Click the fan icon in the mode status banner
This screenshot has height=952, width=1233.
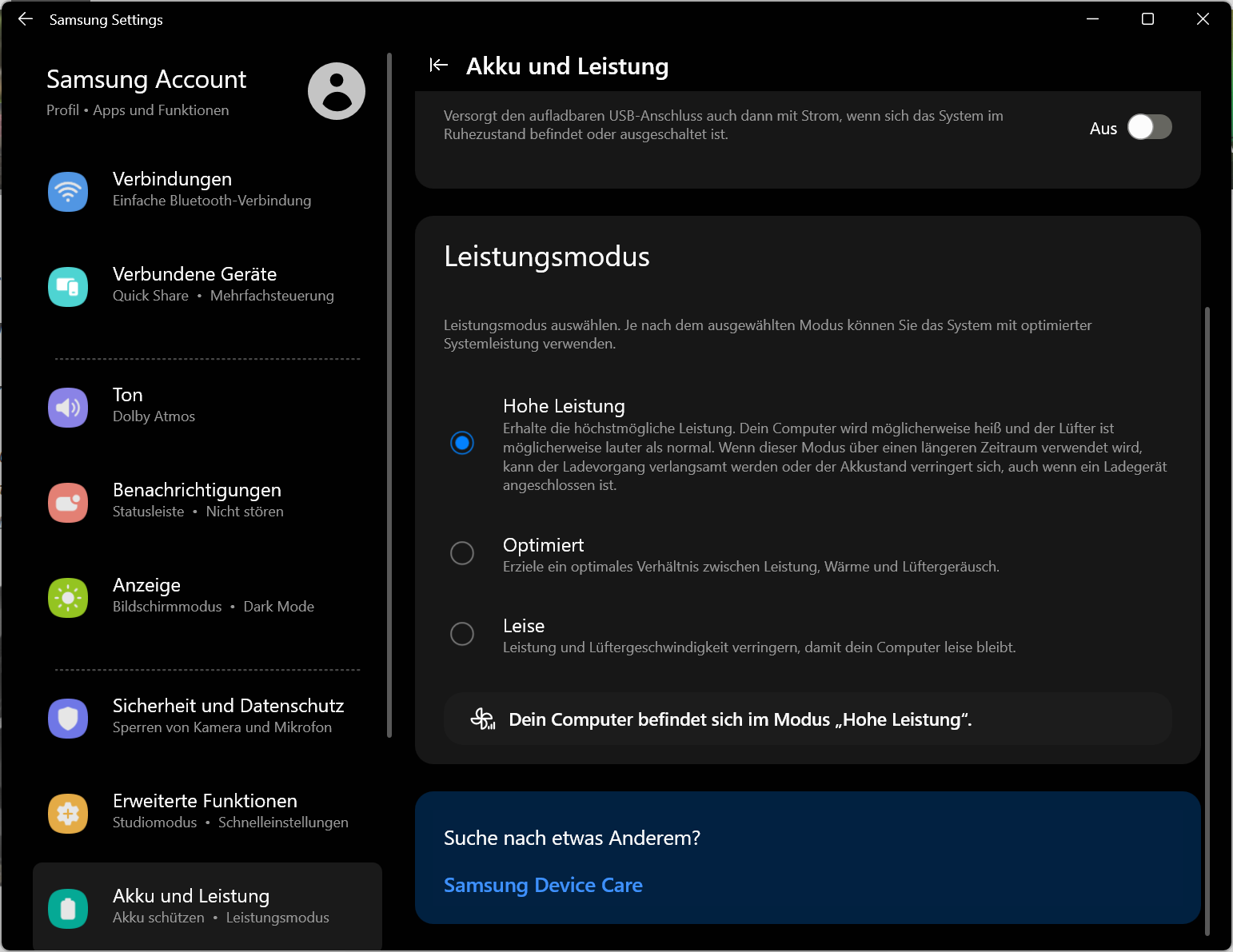(483, 719)
